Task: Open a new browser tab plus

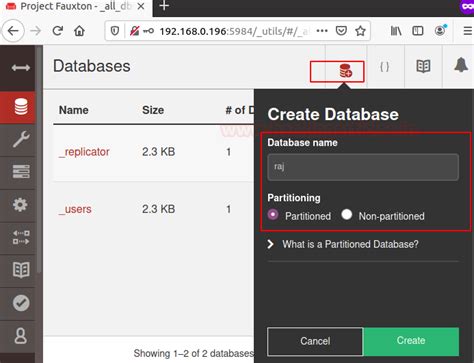Action: pyautogui.click(x=164, y=6)
